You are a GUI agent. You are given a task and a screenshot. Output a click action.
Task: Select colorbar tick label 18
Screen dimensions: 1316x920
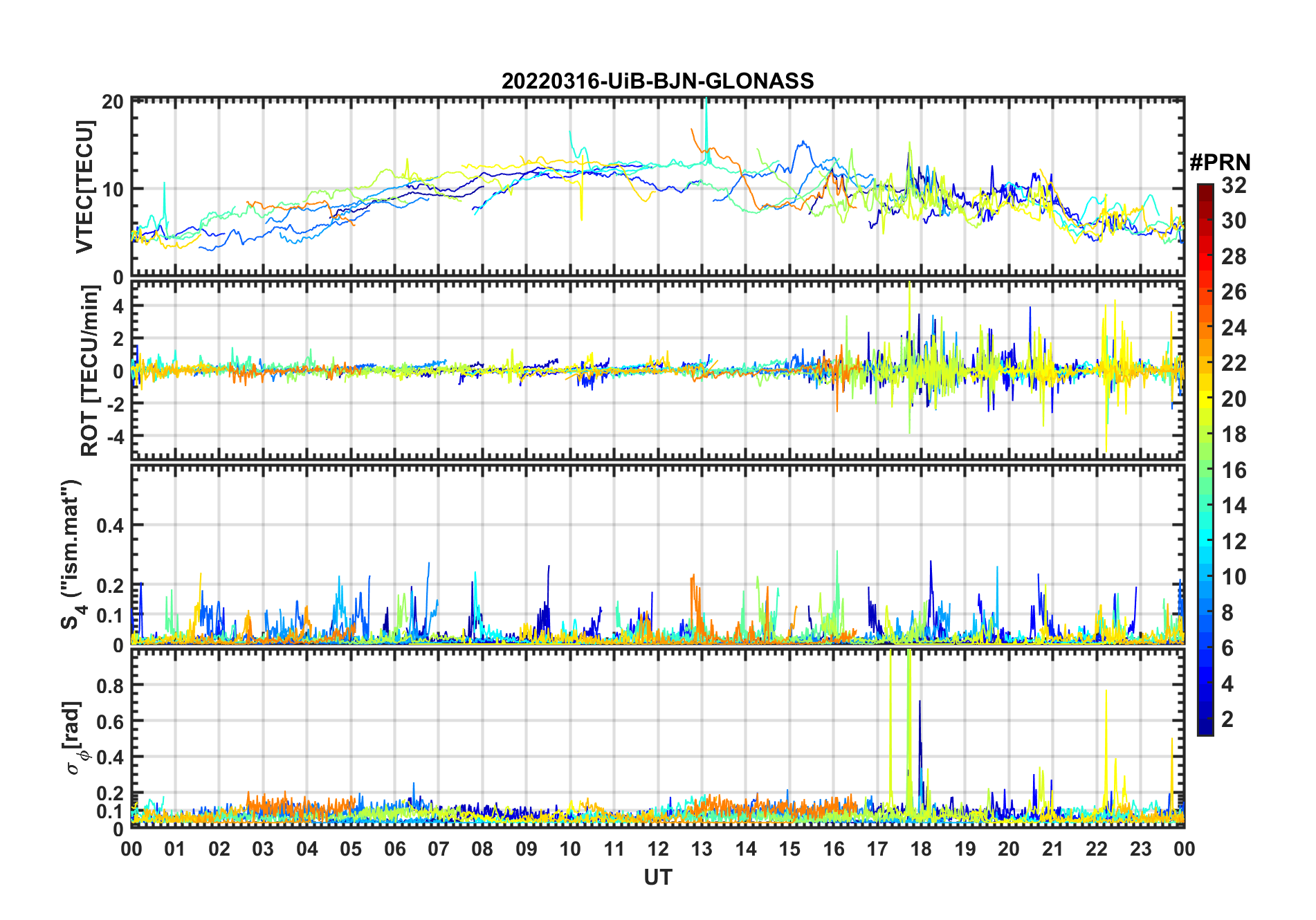click(1234, 434)
